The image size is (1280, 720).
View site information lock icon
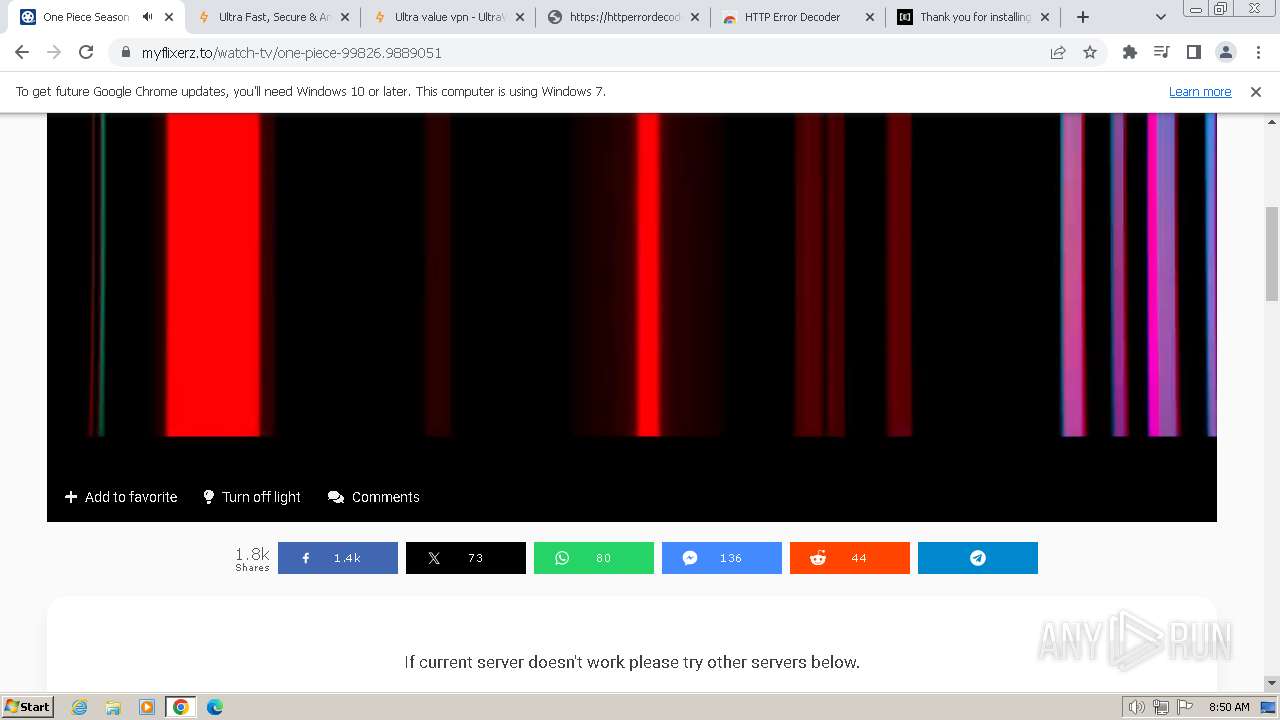pos(125,53)
